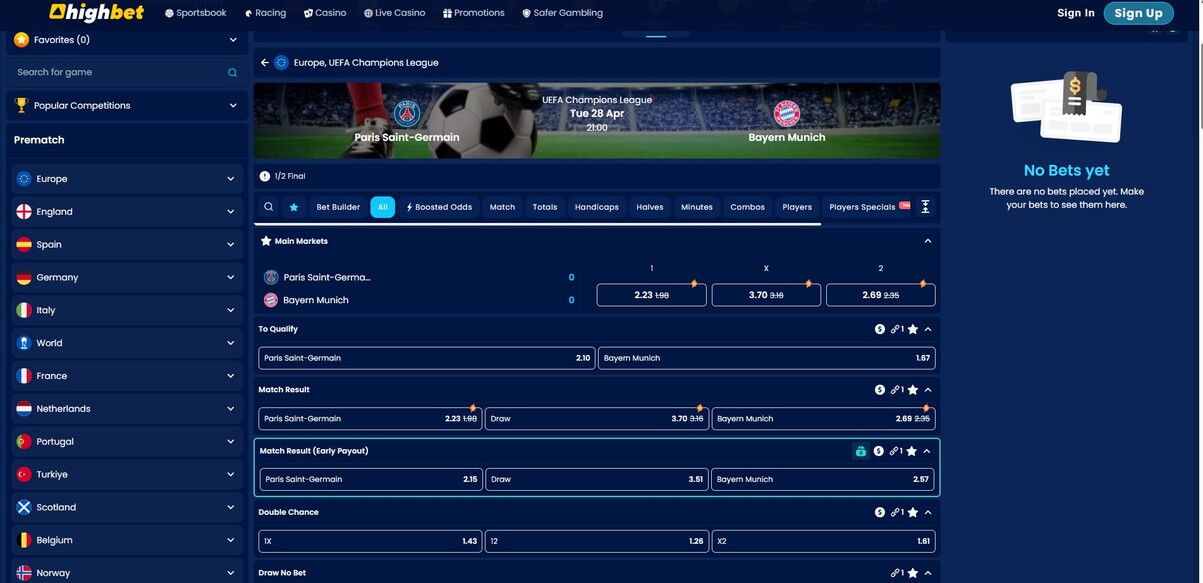The image size is (1203, 583).
Task: Open Racing in top navigation
Action: coord(265,13)
